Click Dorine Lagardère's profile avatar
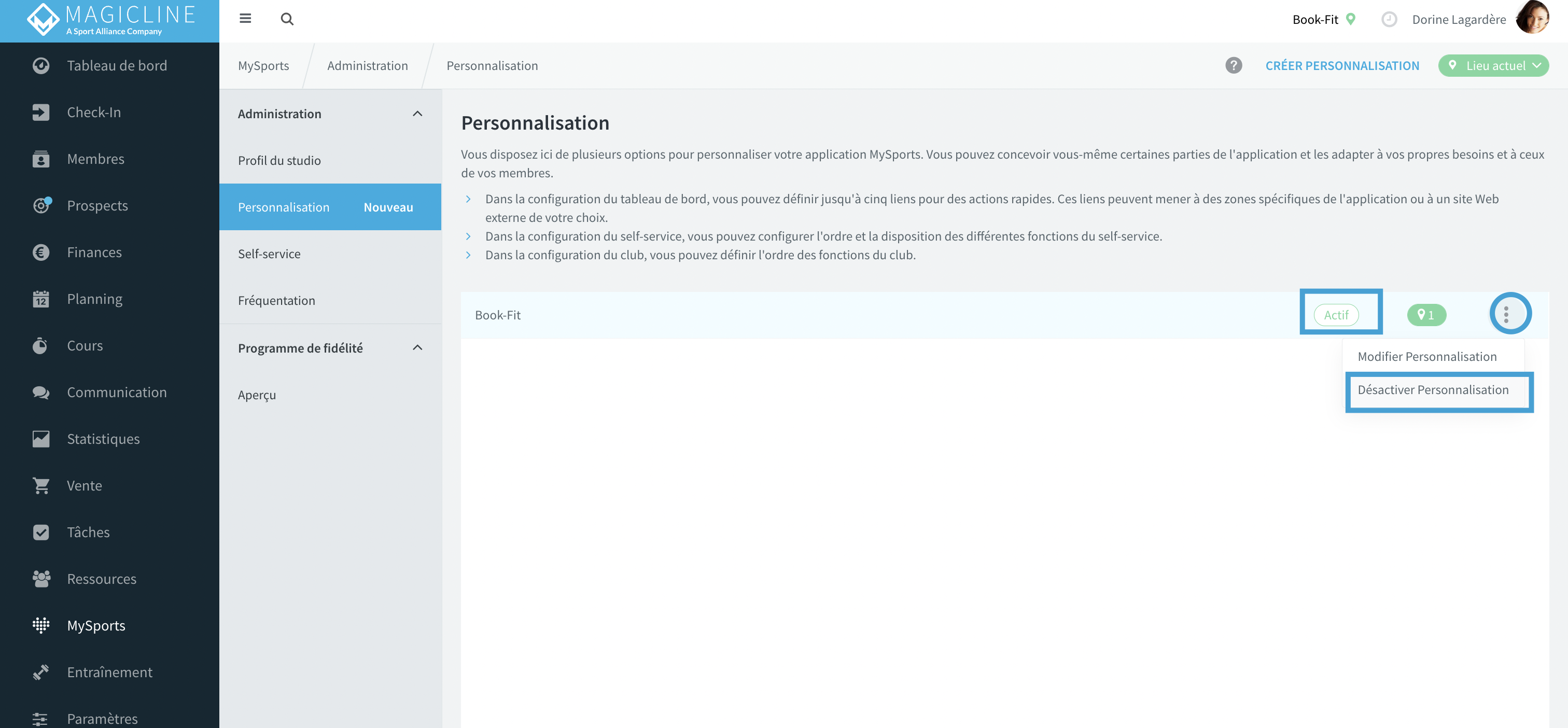The height and width of the screenshot is (728, 1568). (x=1533, y=18)
